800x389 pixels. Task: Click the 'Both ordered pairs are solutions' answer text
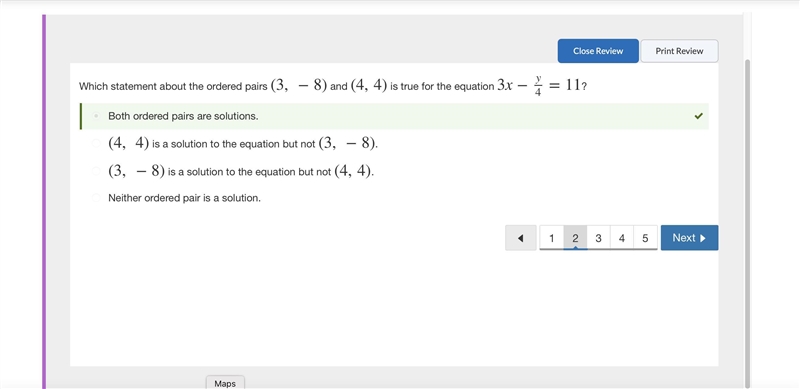(x=183, y=116)
